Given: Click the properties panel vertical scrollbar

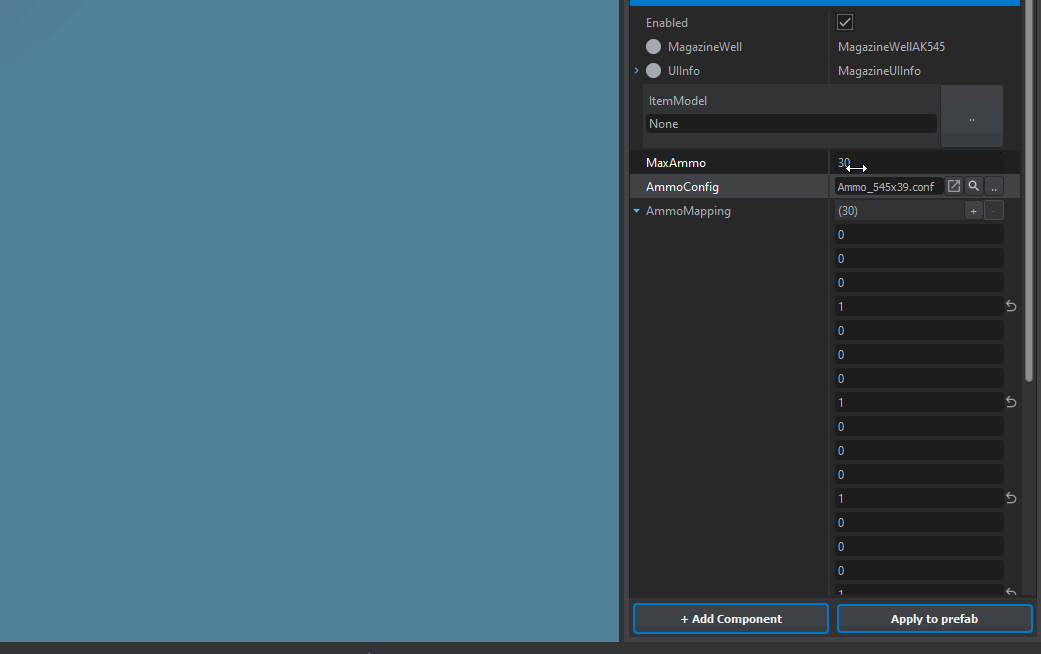Looking at the screenshot, I should (x=1029, y=200).
